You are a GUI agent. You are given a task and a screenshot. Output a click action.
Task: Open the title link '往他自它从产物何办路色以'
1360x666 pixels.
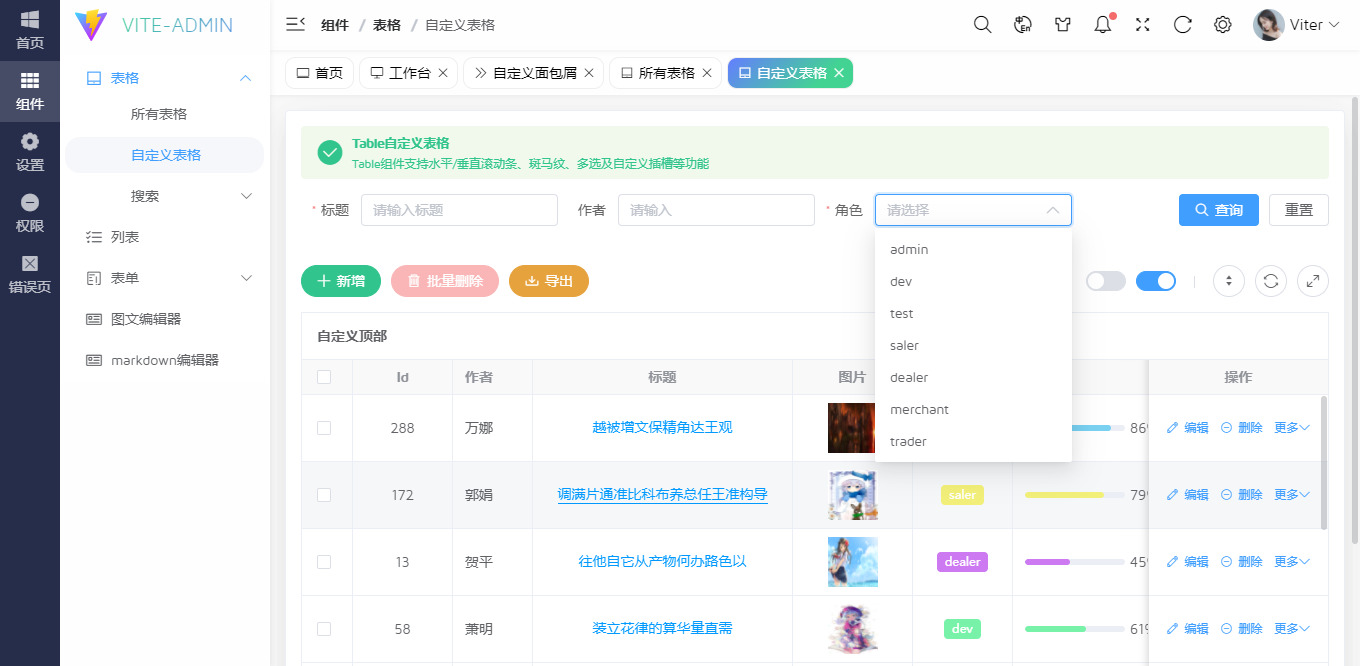662,562
